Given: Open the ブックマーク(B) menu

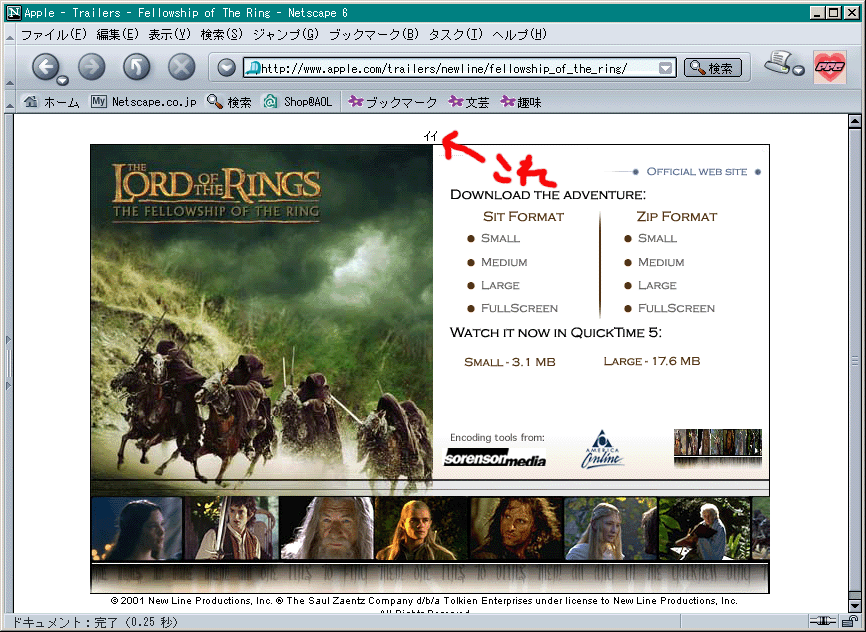Looking at the screenshot, I should click(374, 34).
